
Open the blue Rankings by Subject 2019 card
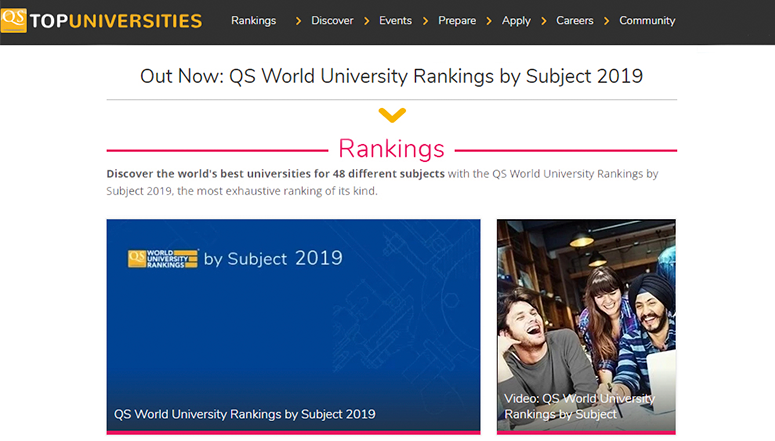pos(293,327)
